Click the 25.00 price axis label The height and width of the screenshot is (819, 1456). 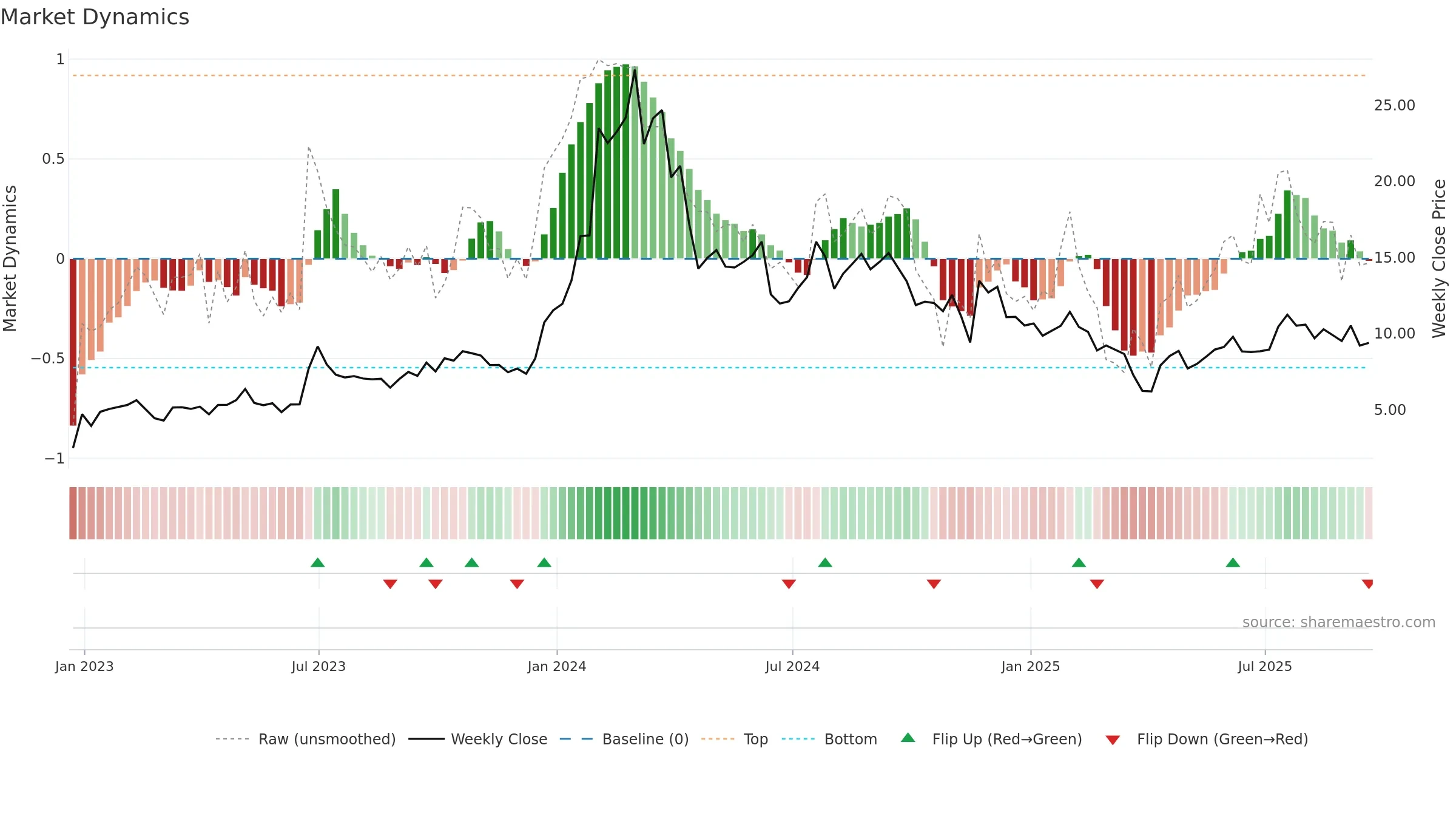click(1395, 106)
